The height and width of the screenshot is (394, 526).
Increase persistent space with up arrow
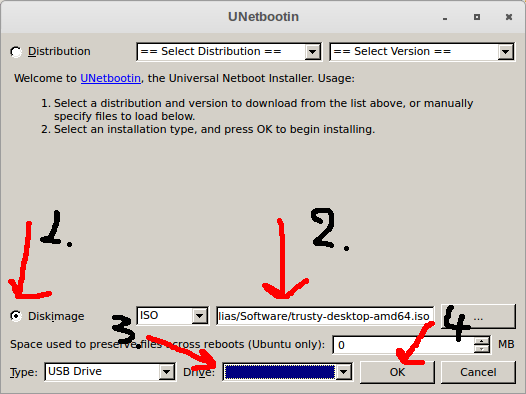tap(482, 341)
